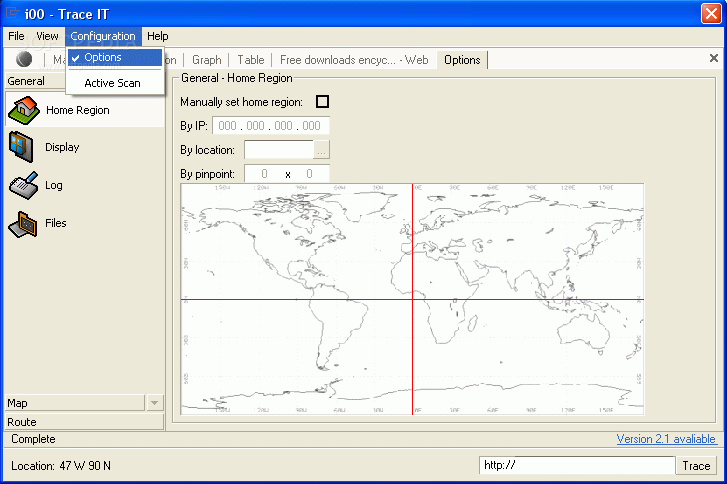This screenshot has width=727, height=484.
Task: Select the Log option label
Action: click(x=54, y=185)
